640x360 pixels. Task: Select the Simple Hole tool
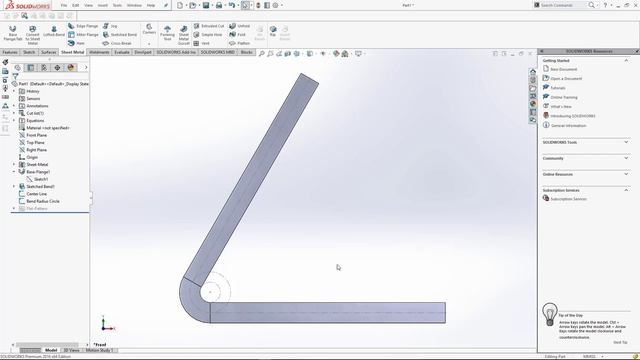point(208,35)
